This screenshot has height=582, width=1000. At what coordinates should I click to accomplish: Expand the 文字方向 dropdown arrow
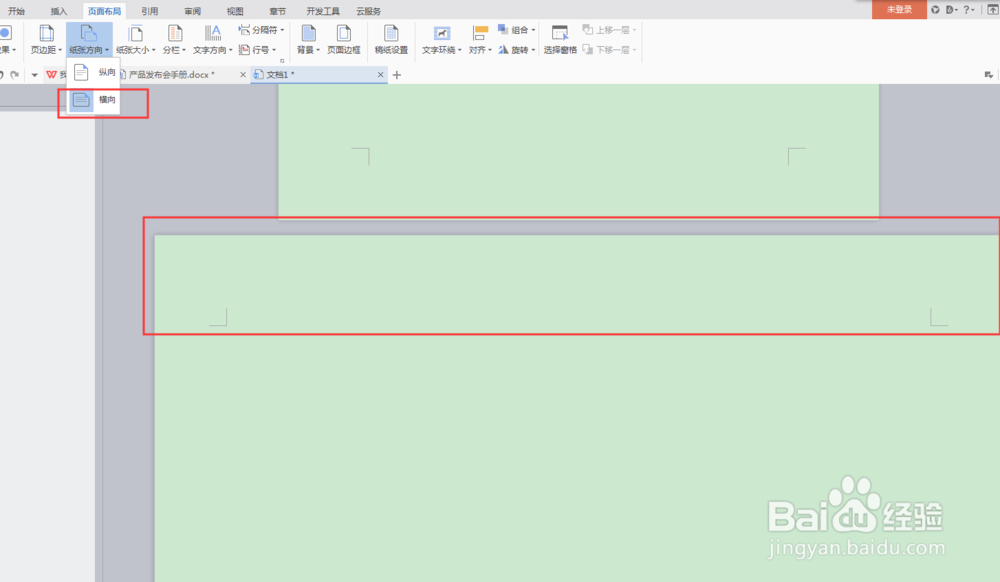click(x=230, y=50)
